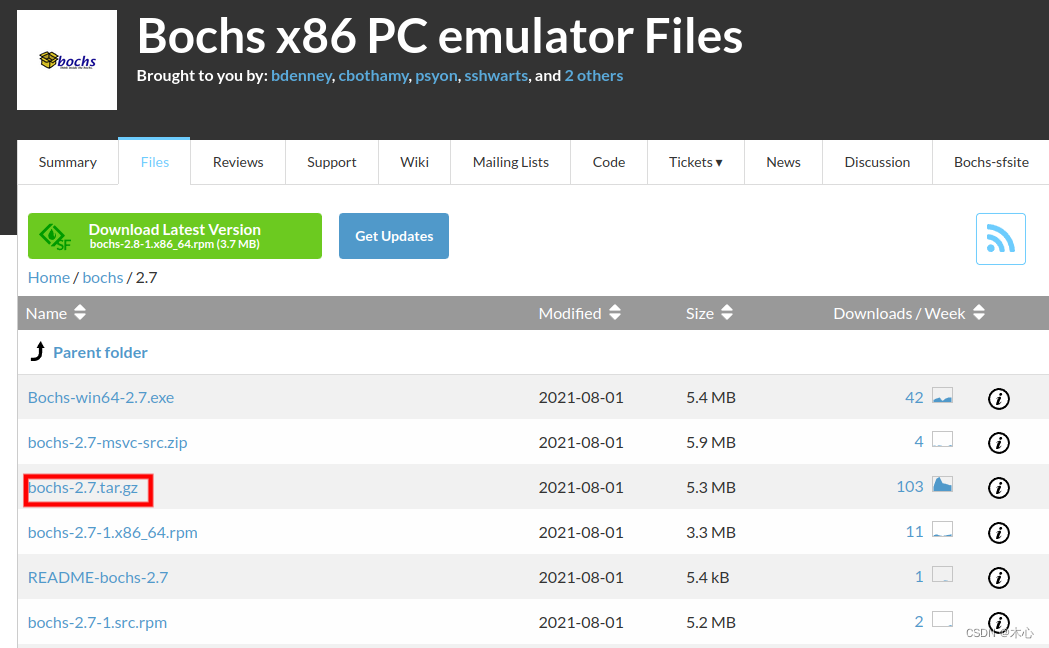Go to bochs breadcrumb folder
The width and height of the screenshot is (1049, 648).
[x=103, y=278]
